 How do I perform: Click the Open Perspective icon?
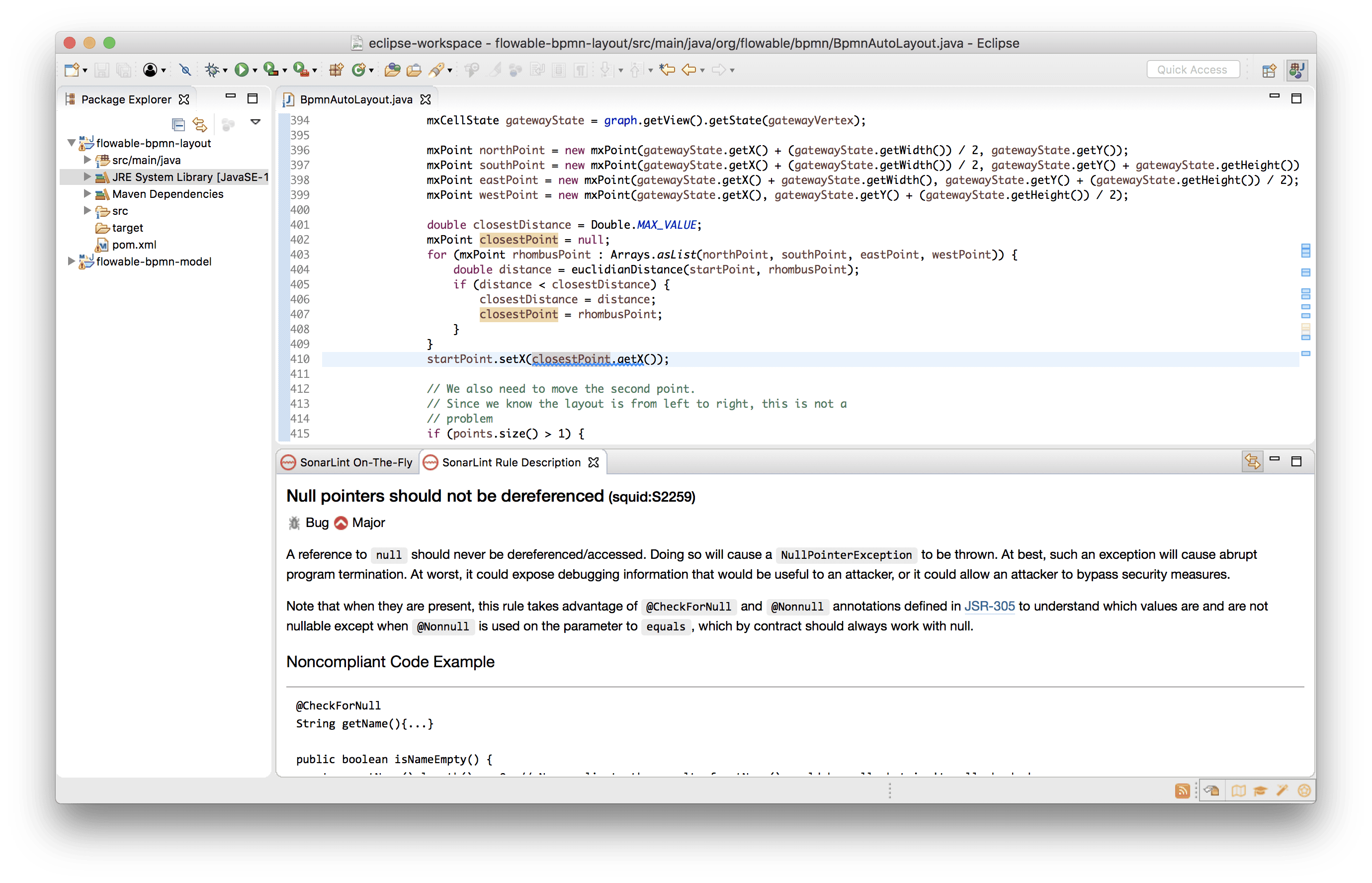coord(1269,70)
